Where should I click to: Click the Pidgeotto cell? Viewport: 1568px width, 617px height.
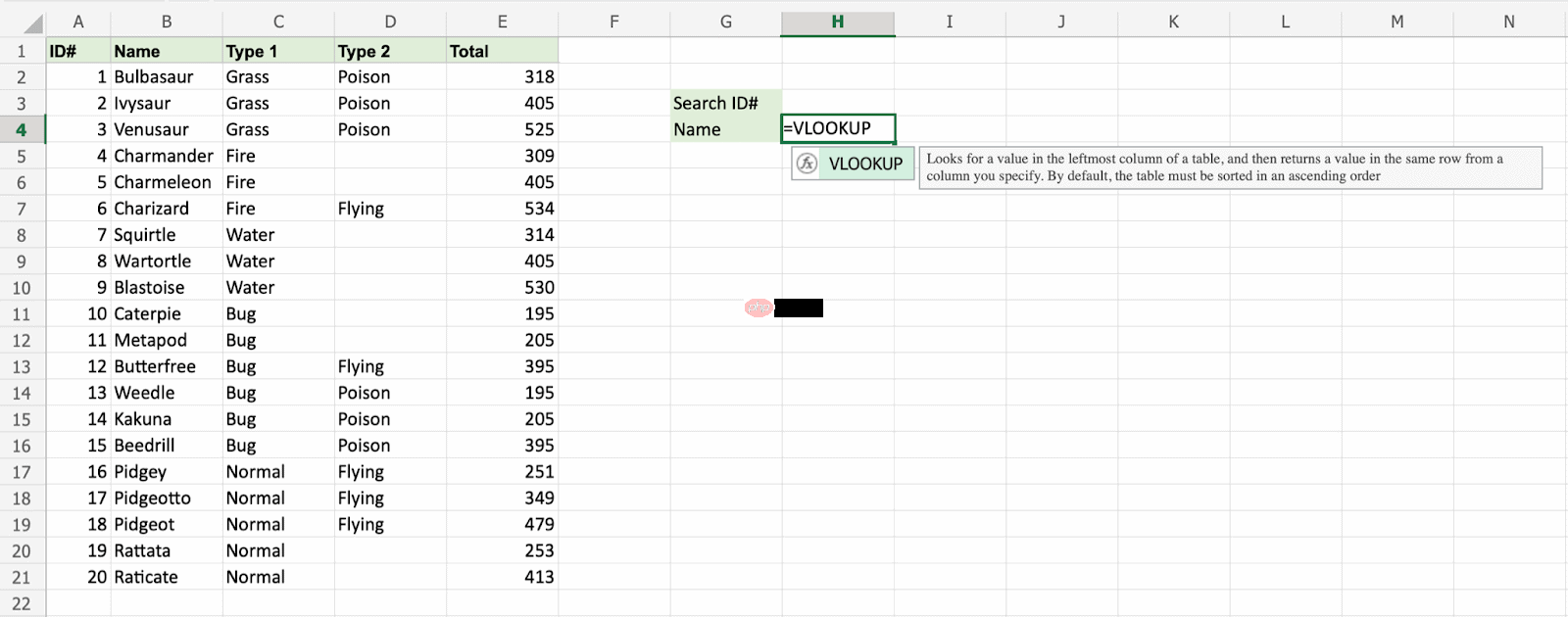[167, 498]
